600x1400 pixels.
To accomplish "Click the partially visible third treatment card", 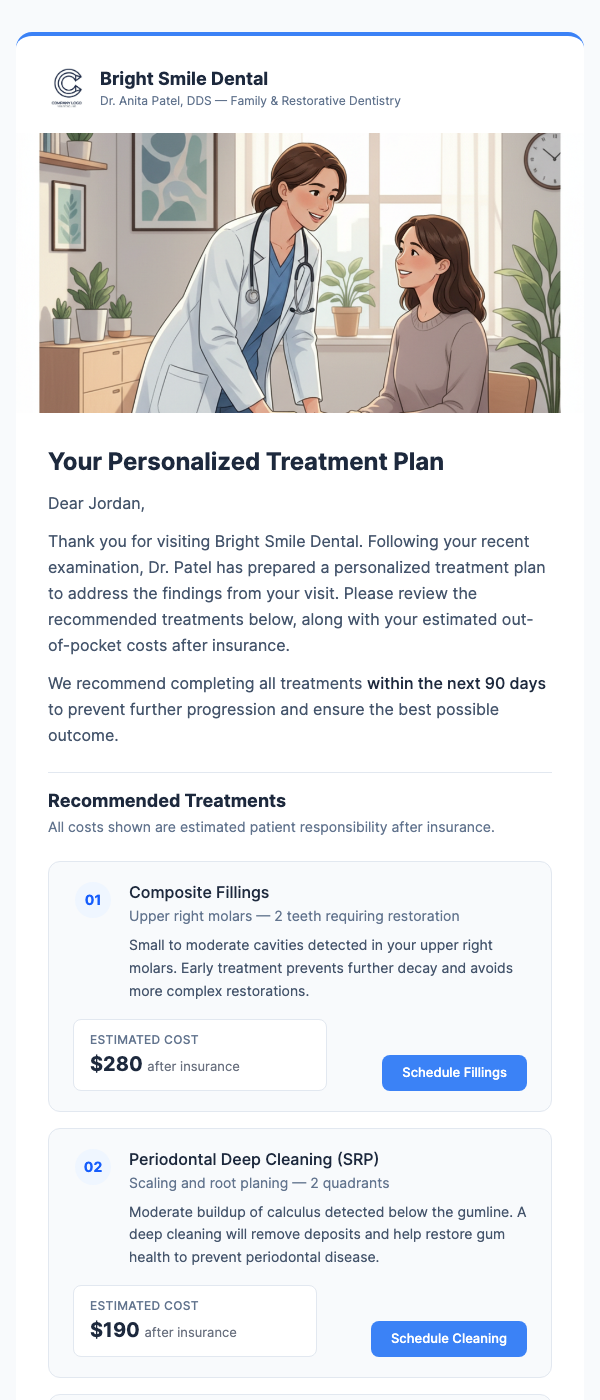I will [x=300, y=1396].
